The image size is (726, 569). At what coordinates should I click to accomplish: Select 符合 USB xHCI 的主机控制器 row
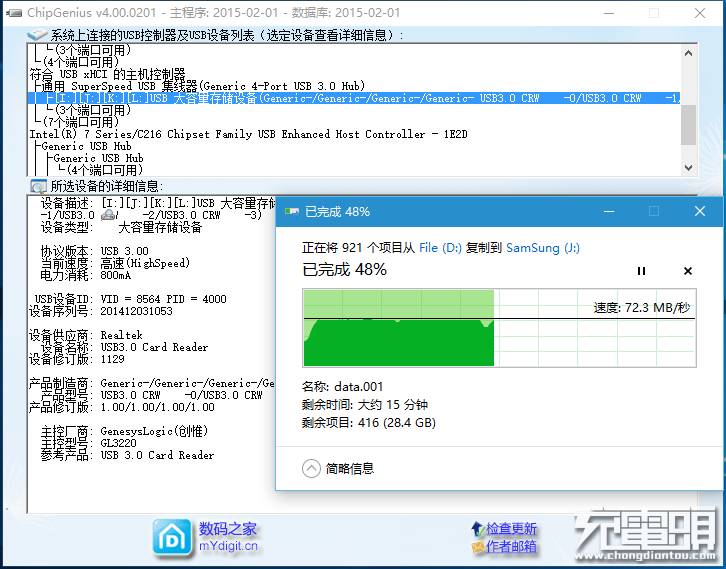click(x=107, y=74)
